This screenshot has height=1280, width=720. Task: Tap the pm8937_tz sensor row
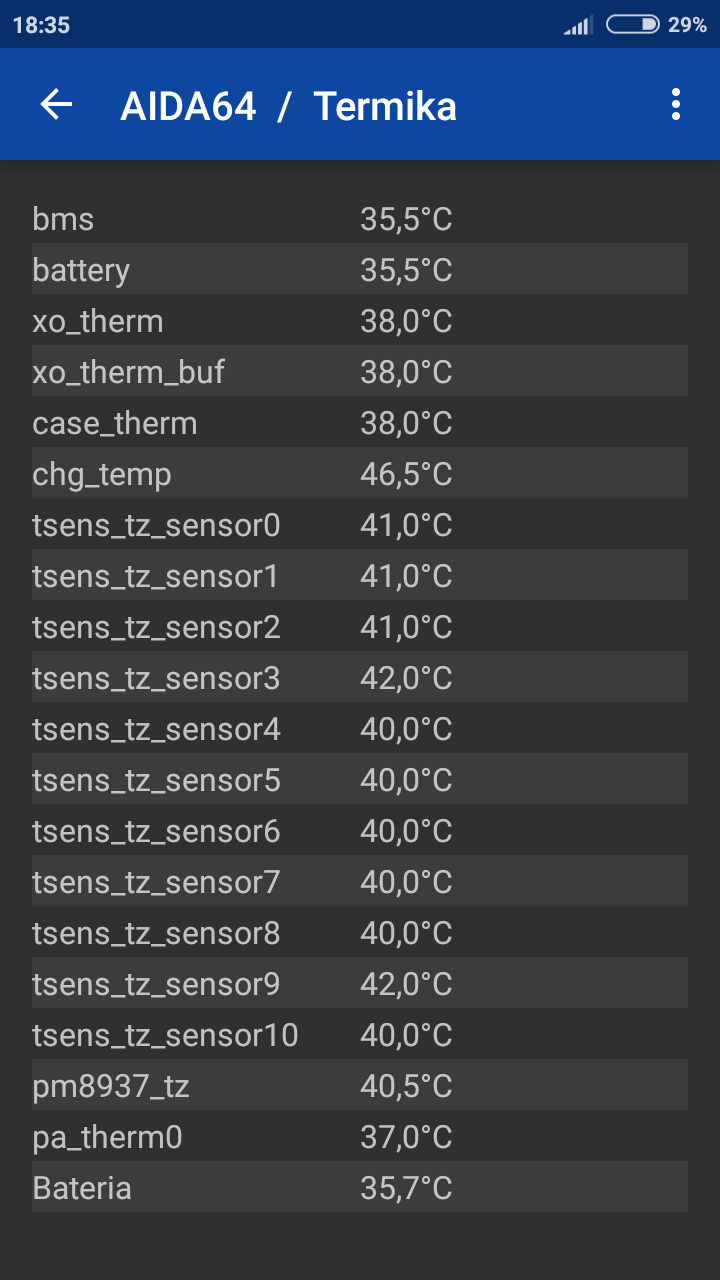[359, 1086]
